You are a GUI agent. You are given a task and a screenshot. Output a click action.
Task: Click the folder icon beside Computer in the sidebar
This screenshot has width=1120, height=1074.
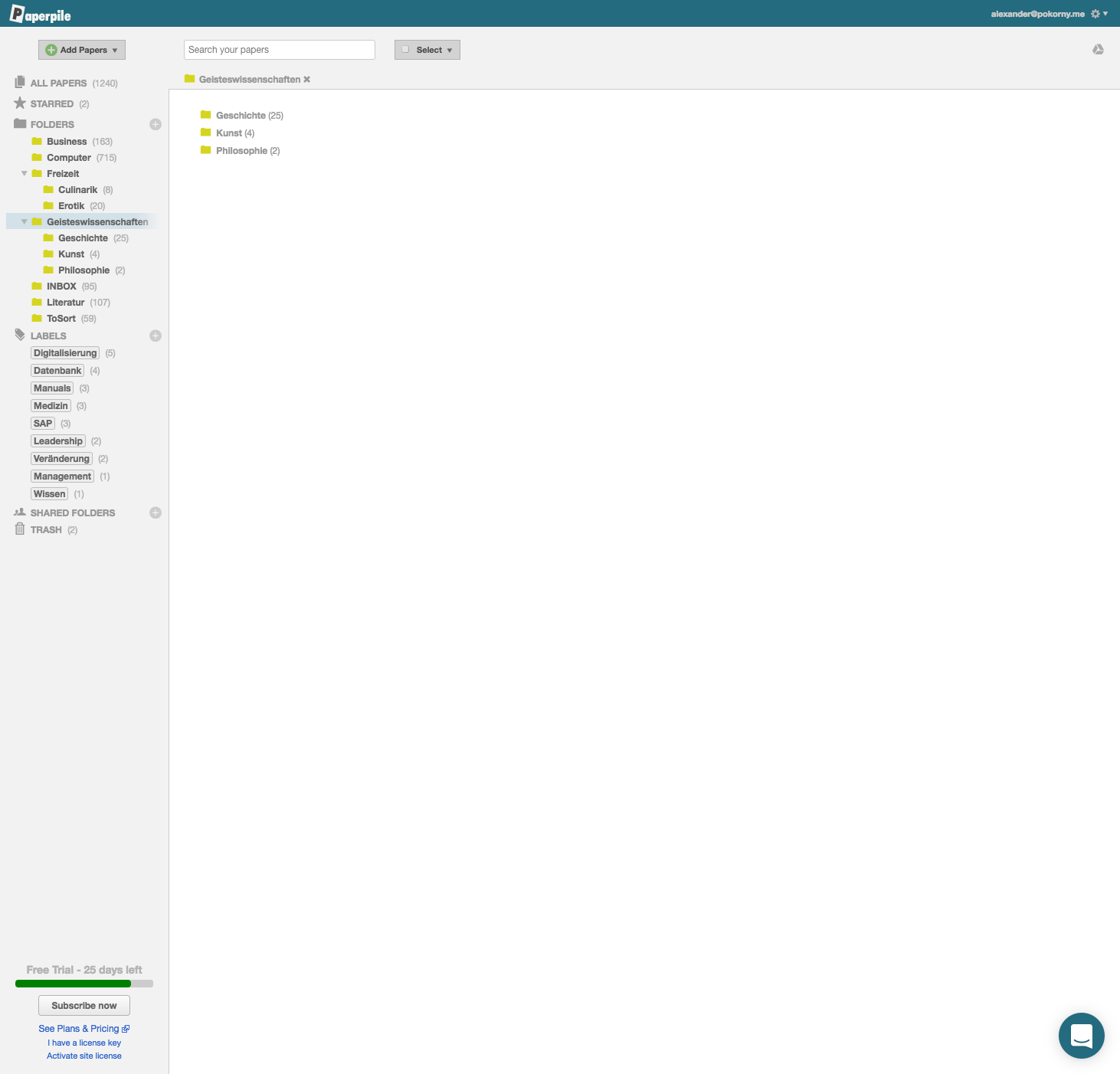click(37, 157)
